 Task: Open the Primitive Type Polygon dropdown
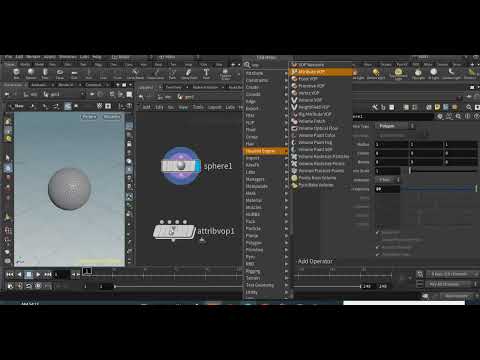point(396,126)
